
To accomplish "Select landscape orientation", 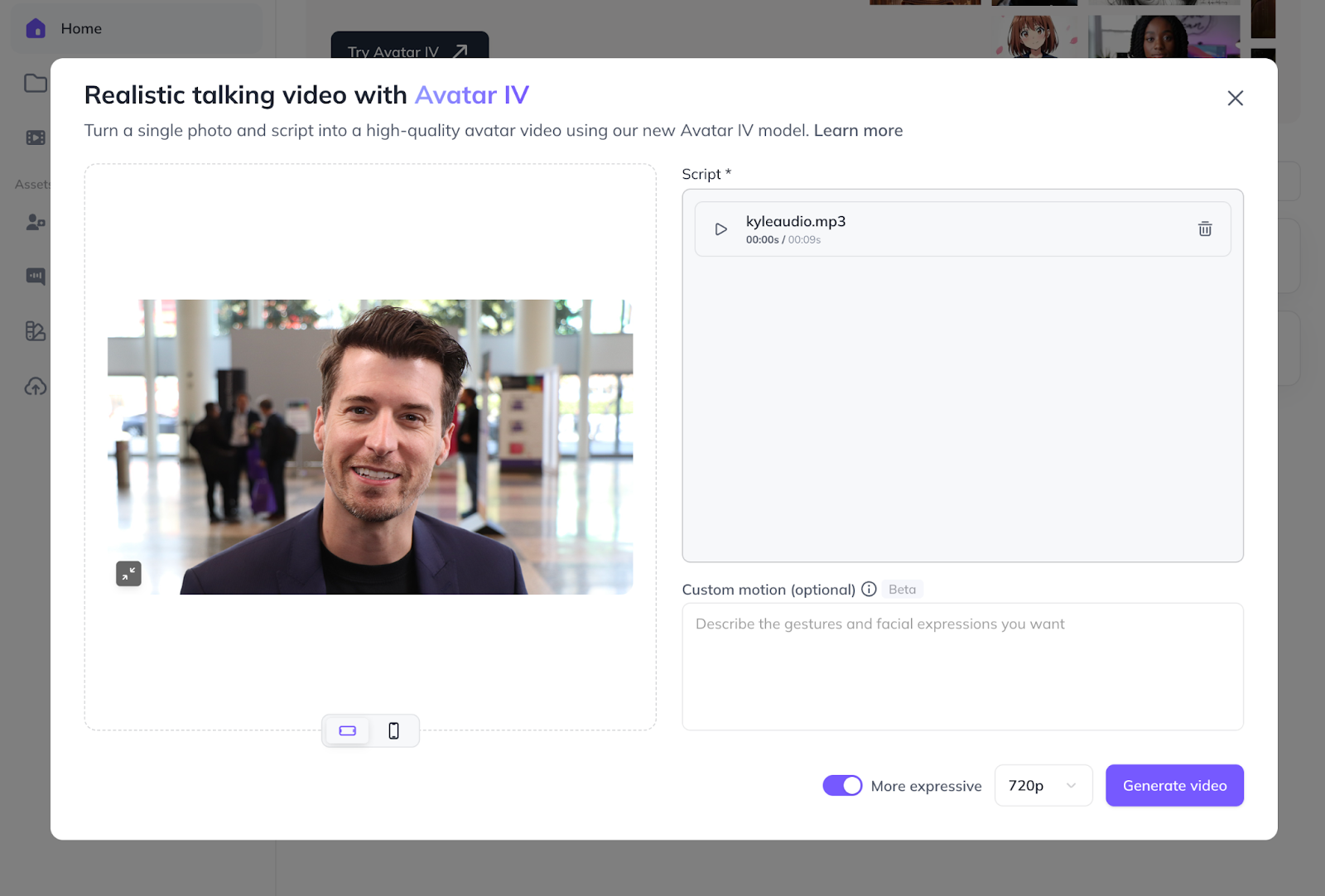I will coord(348,730).
